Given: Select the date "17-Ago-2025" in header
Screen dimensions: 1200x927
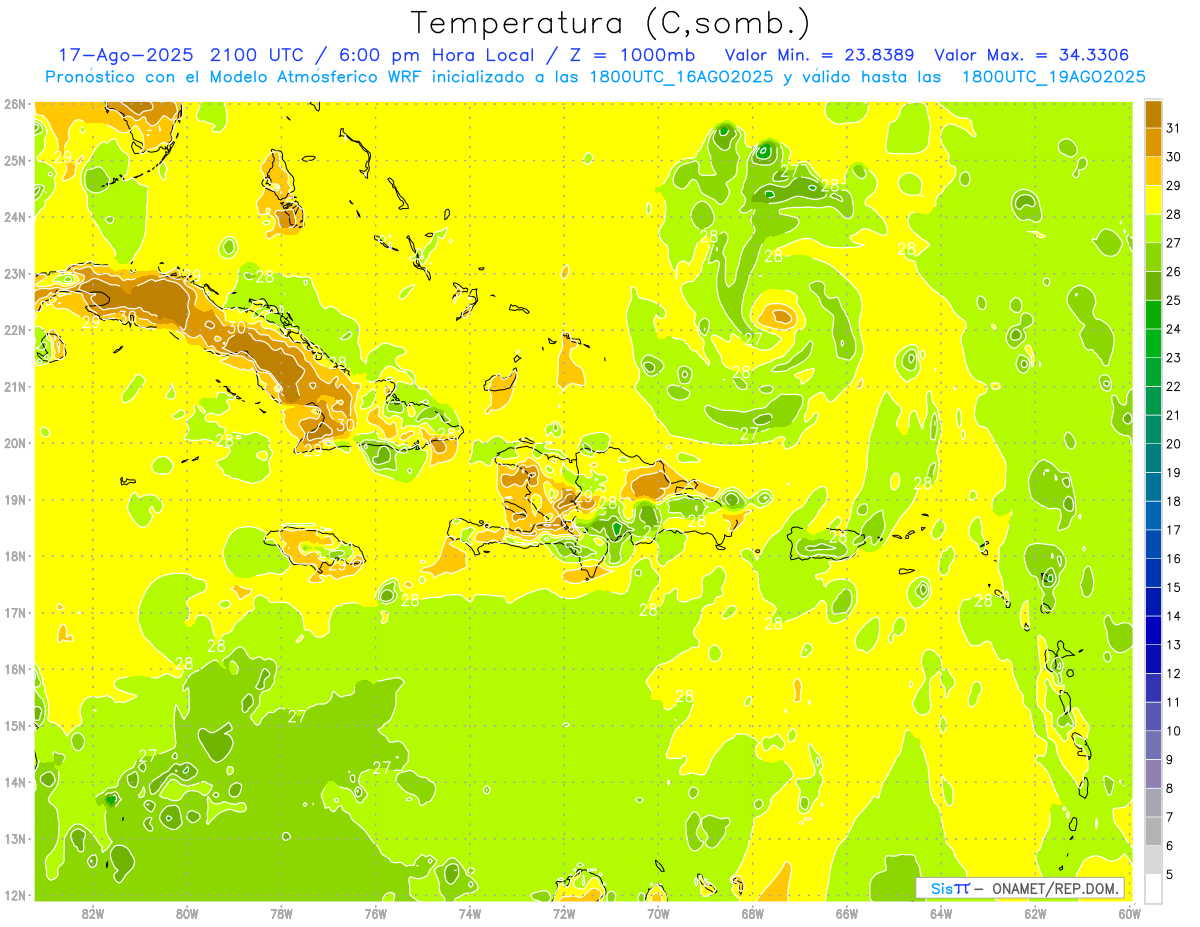Looking at the screenshot, I should (x=126, y=55).
